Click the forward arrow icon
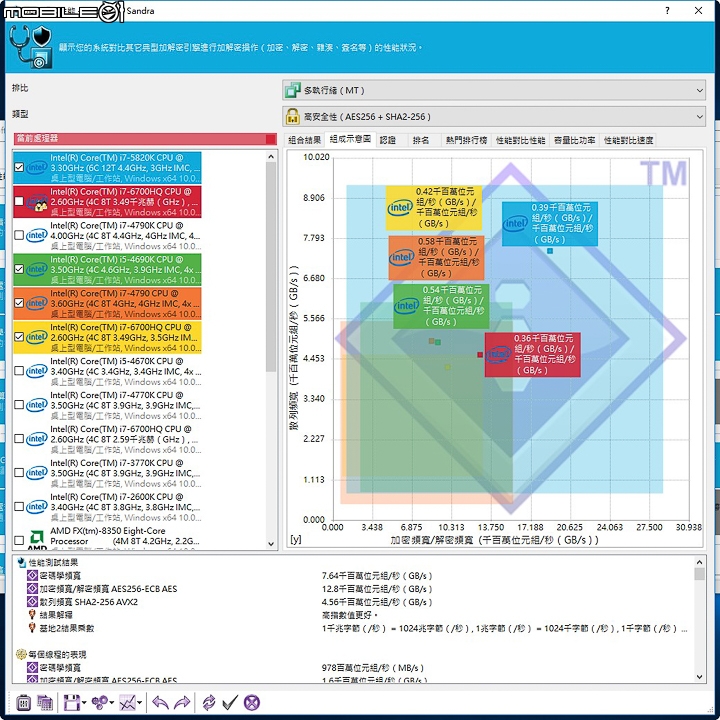 click(182, 703)
